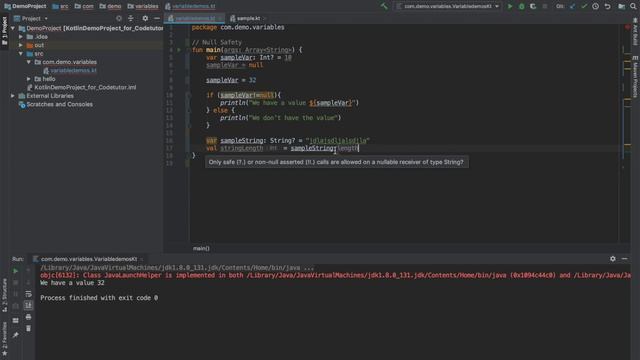Screen dimensions: 640x360
Task: Run with coverage icon in top toolbar
Action: (x=533, y=6)
